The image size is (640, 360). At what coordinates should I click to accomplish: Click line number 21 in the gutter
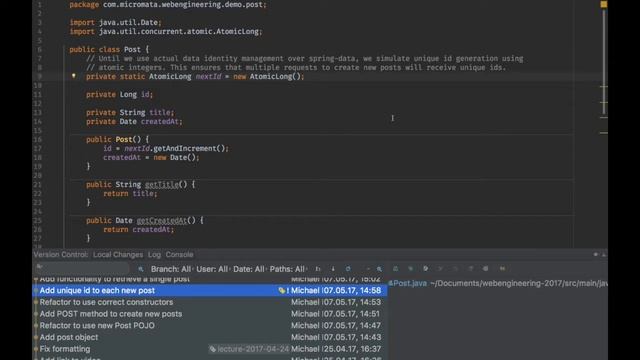(x=38, y=184)
